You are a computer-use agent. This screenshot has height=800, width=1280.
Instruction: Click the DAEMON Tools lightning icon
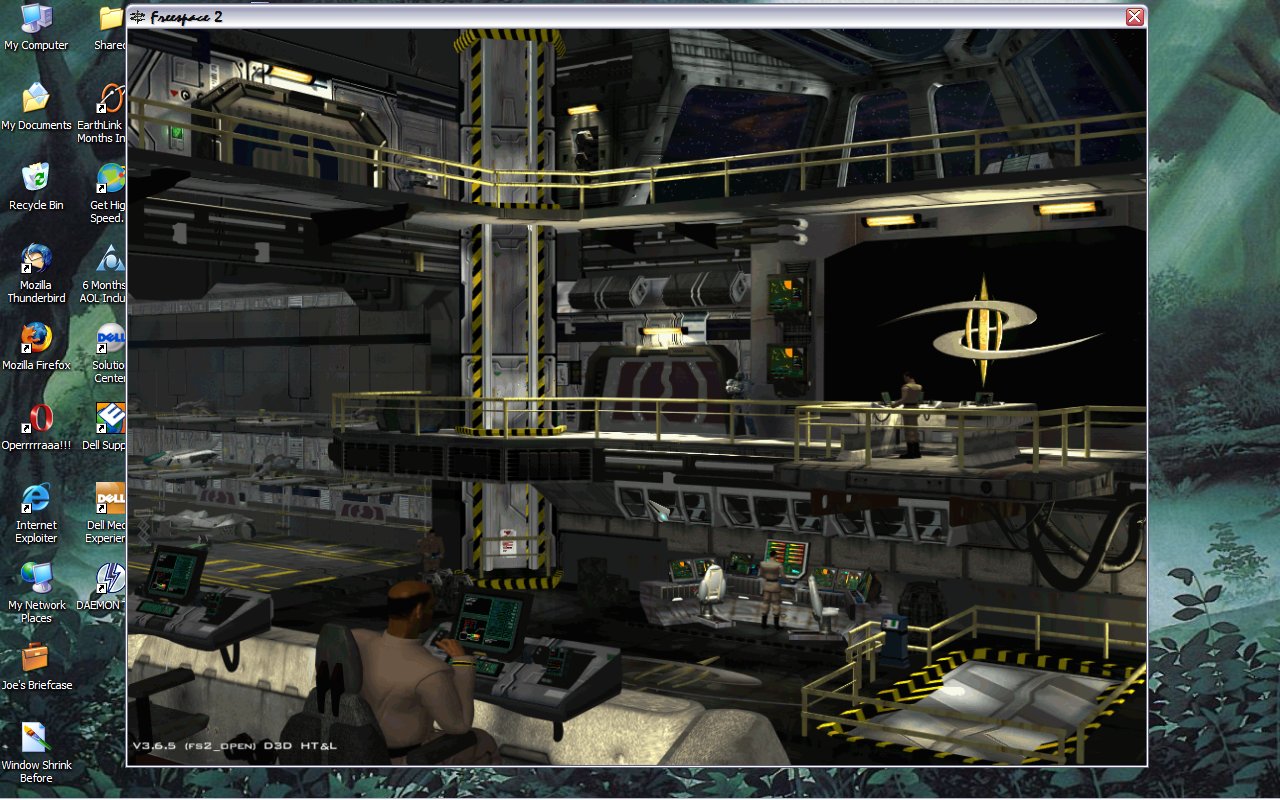[102, 587]
